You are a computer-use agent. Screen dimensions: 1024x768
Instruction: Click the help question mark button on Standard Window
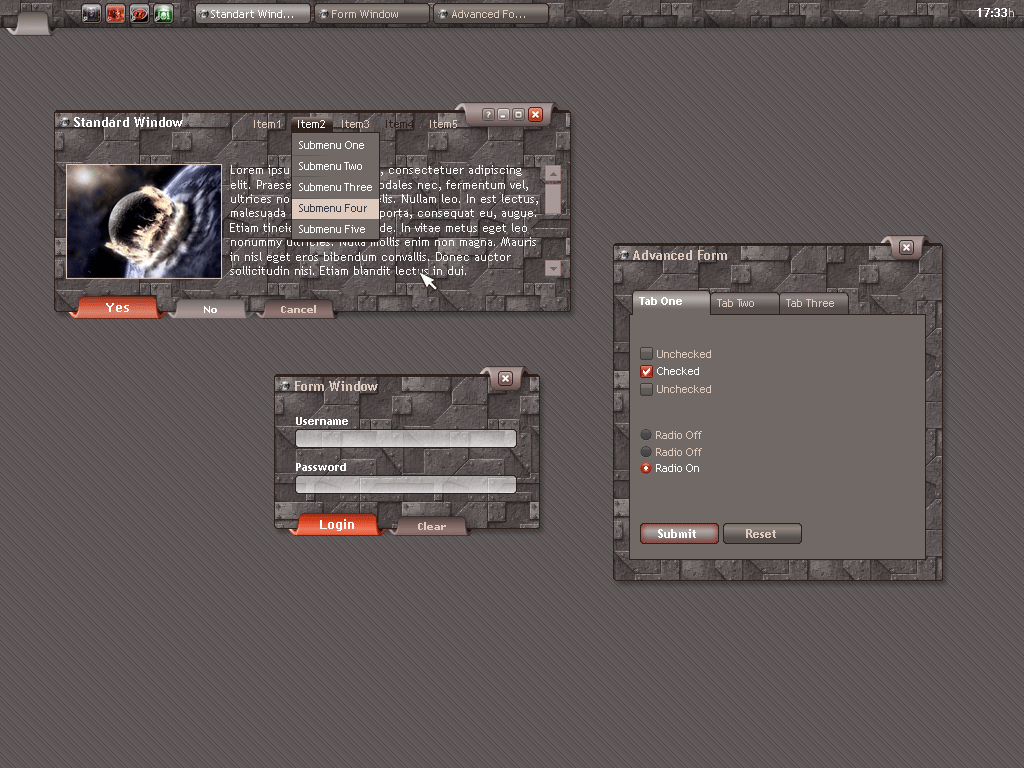coord(488,115)
